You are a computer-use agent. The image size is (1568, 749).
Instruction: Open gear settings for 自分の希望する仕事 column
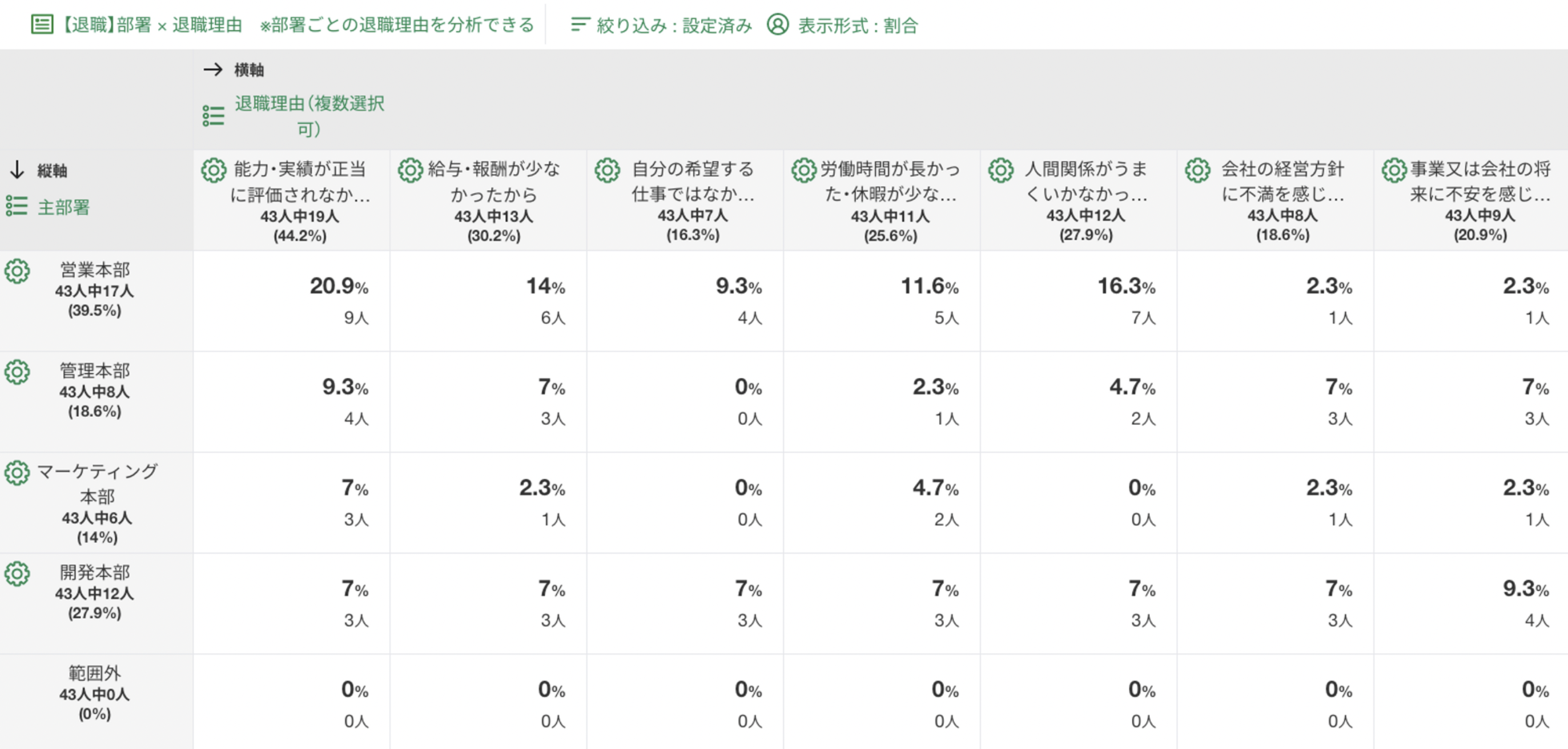click(608, 171)
